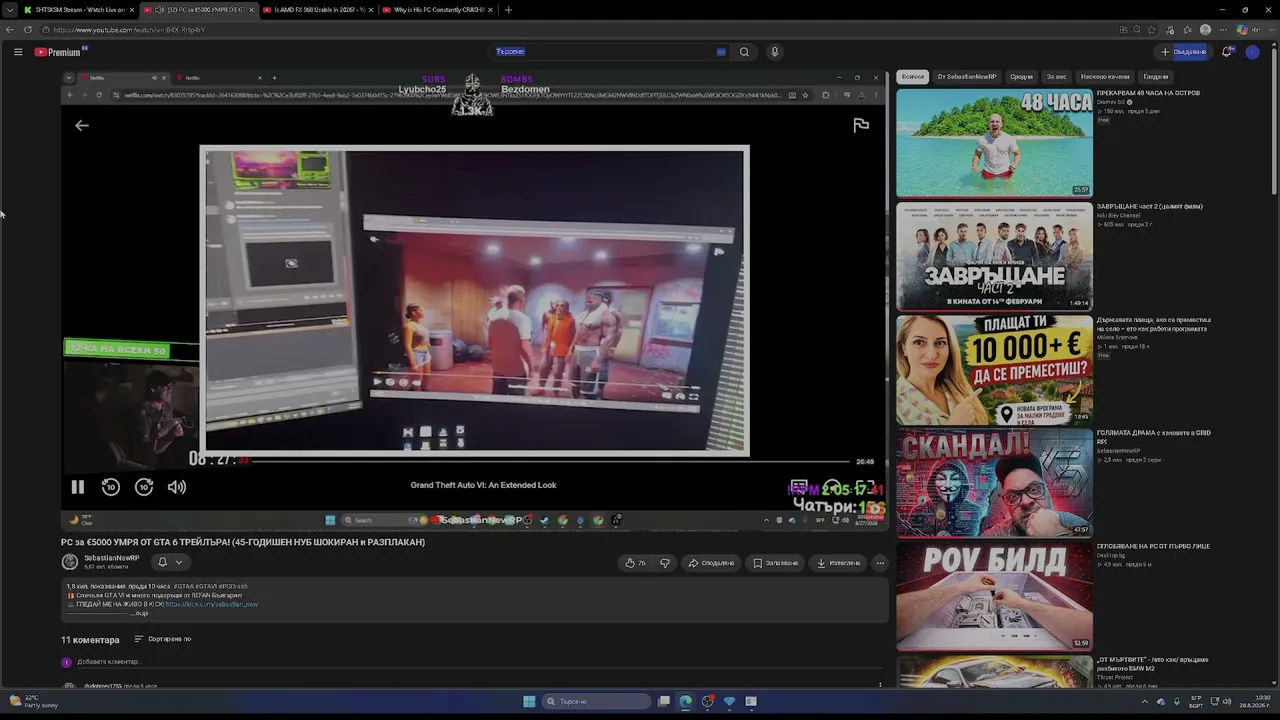The width and height of the screenshot is (1280, 720).
Task: Open browser Settings and more ellipsis
Action: tap(1223, 30)
